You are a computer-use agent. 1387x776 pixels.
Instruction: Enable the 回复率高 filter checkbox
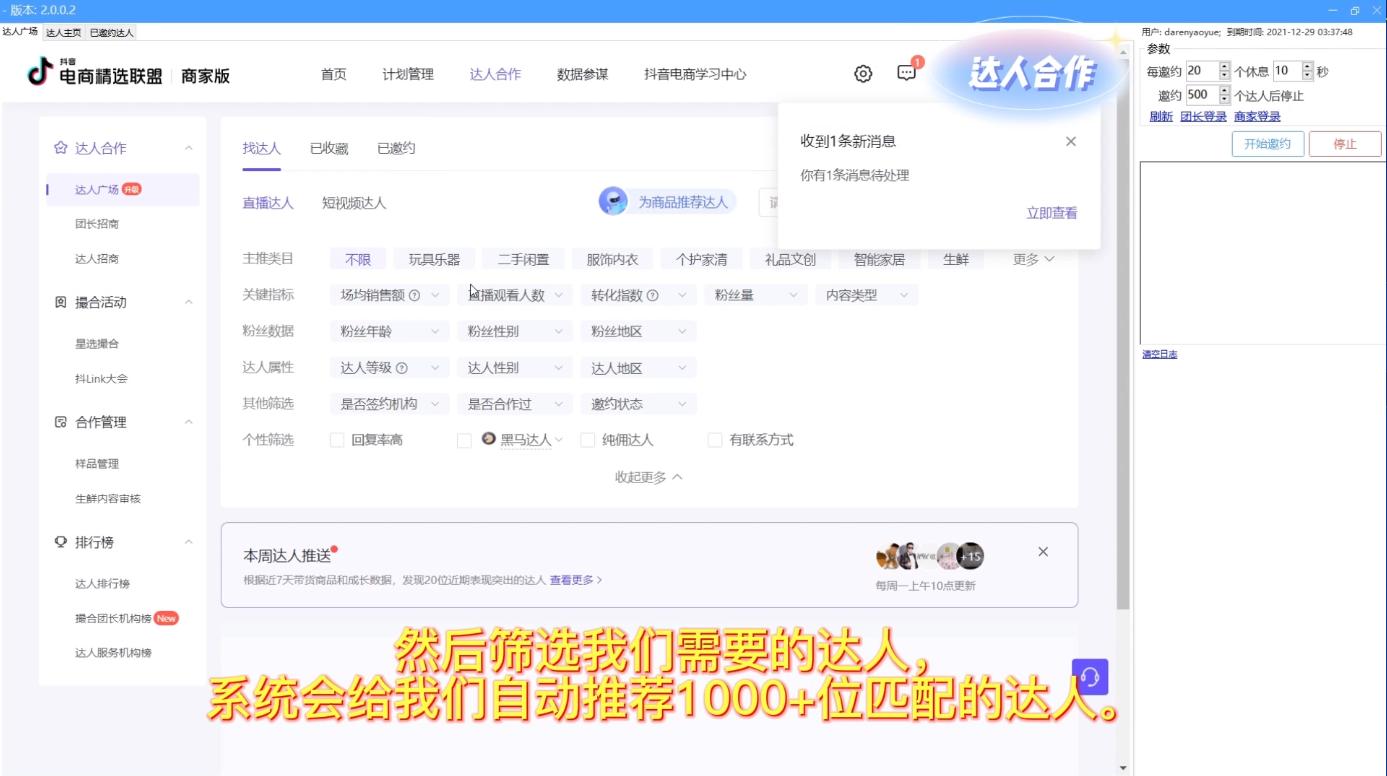(x=337, y=439)
